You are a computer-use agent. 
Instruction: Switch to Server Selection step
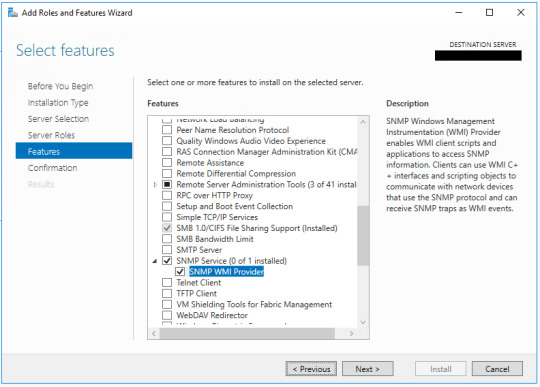58,119
